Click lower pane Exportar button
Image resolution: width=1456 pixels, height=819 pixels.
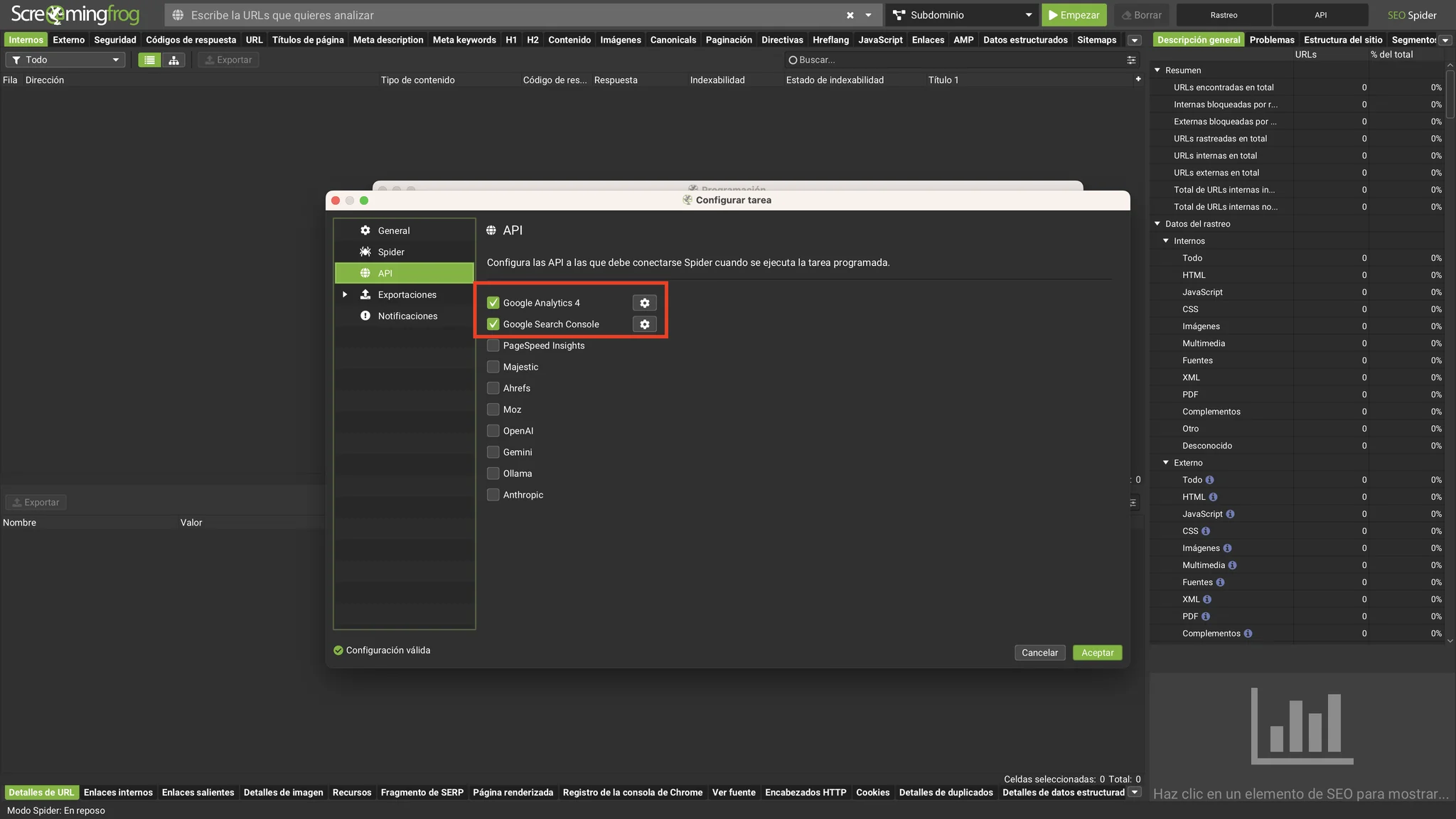[x=36, y=503]
